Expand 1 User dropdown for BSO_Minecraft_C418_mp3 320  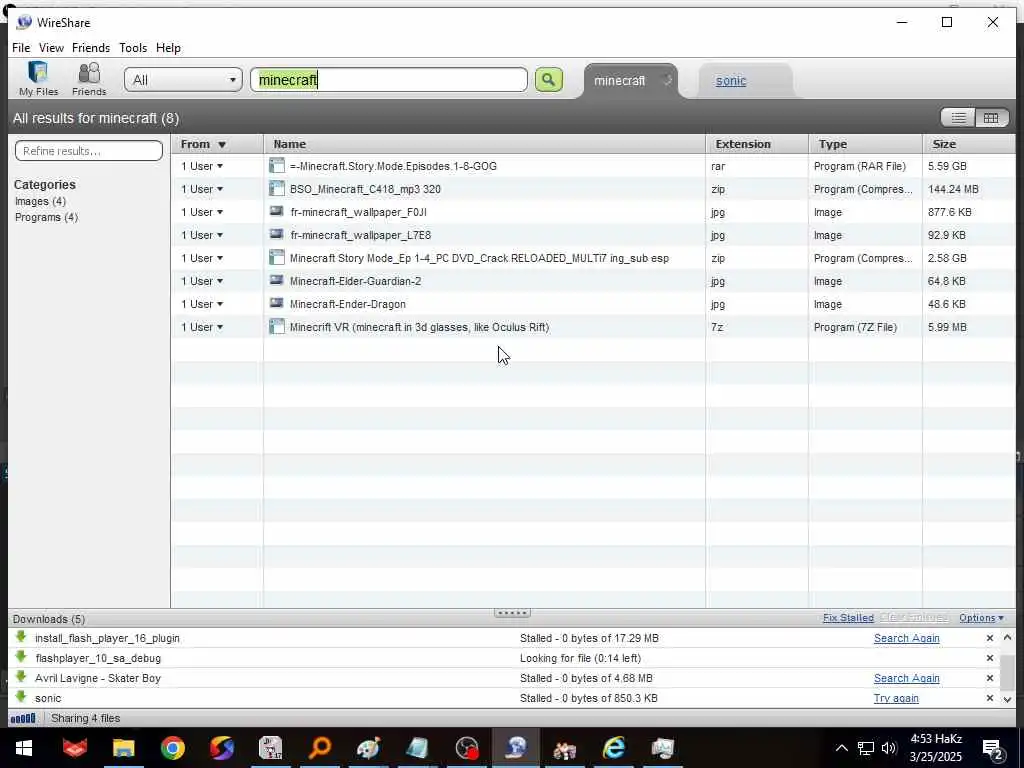202,189
